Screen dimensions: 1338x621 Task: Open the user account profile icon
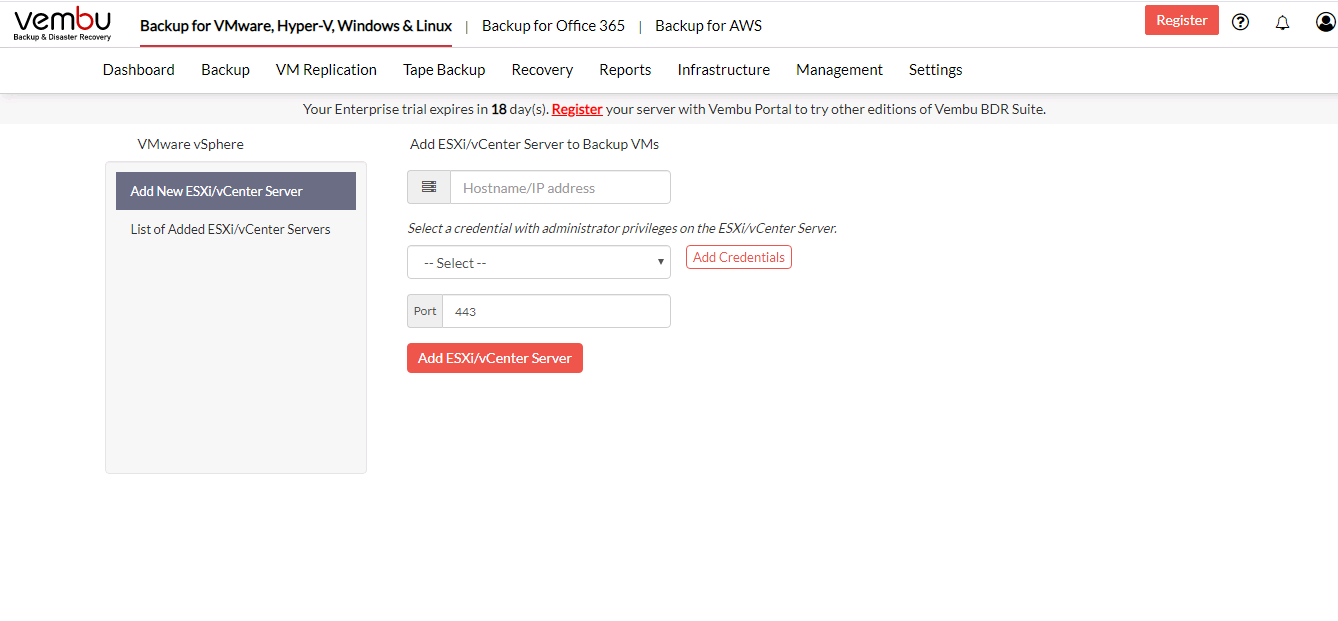point(1325,22)
